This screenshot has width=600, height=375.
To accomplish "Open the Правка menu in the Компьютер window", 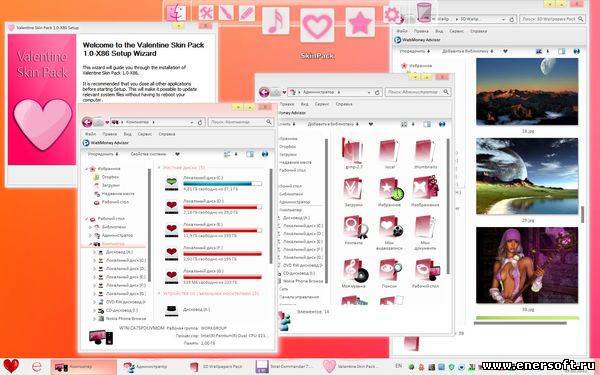I will [110, 134].
